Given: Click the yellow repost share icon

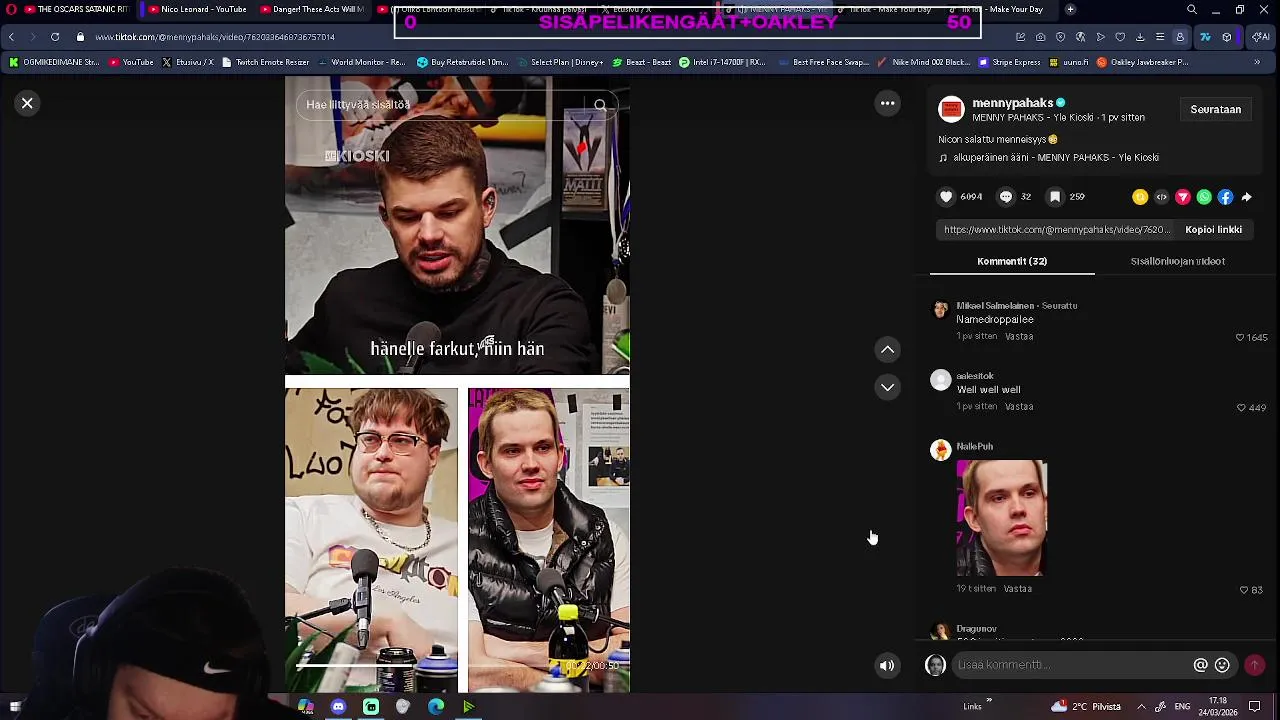Looking at the screenshot, I should pyautogui.click(x=1140, y=197).
